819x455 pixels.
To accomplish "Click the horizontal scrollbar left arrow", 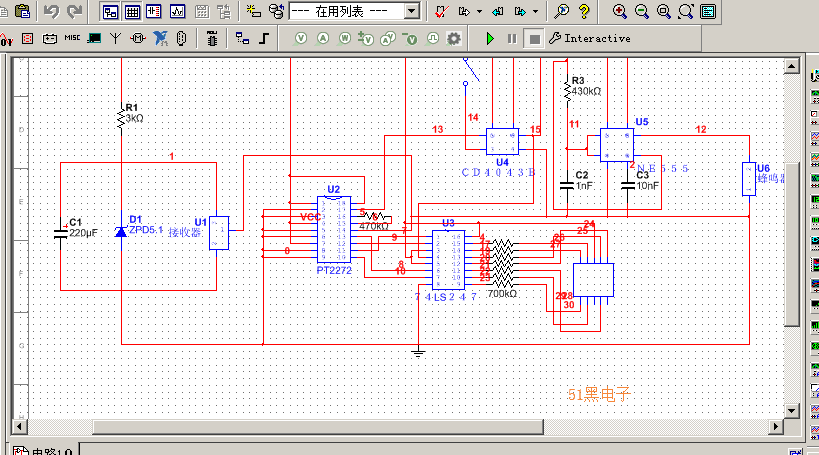I will (x=20, y=427).
